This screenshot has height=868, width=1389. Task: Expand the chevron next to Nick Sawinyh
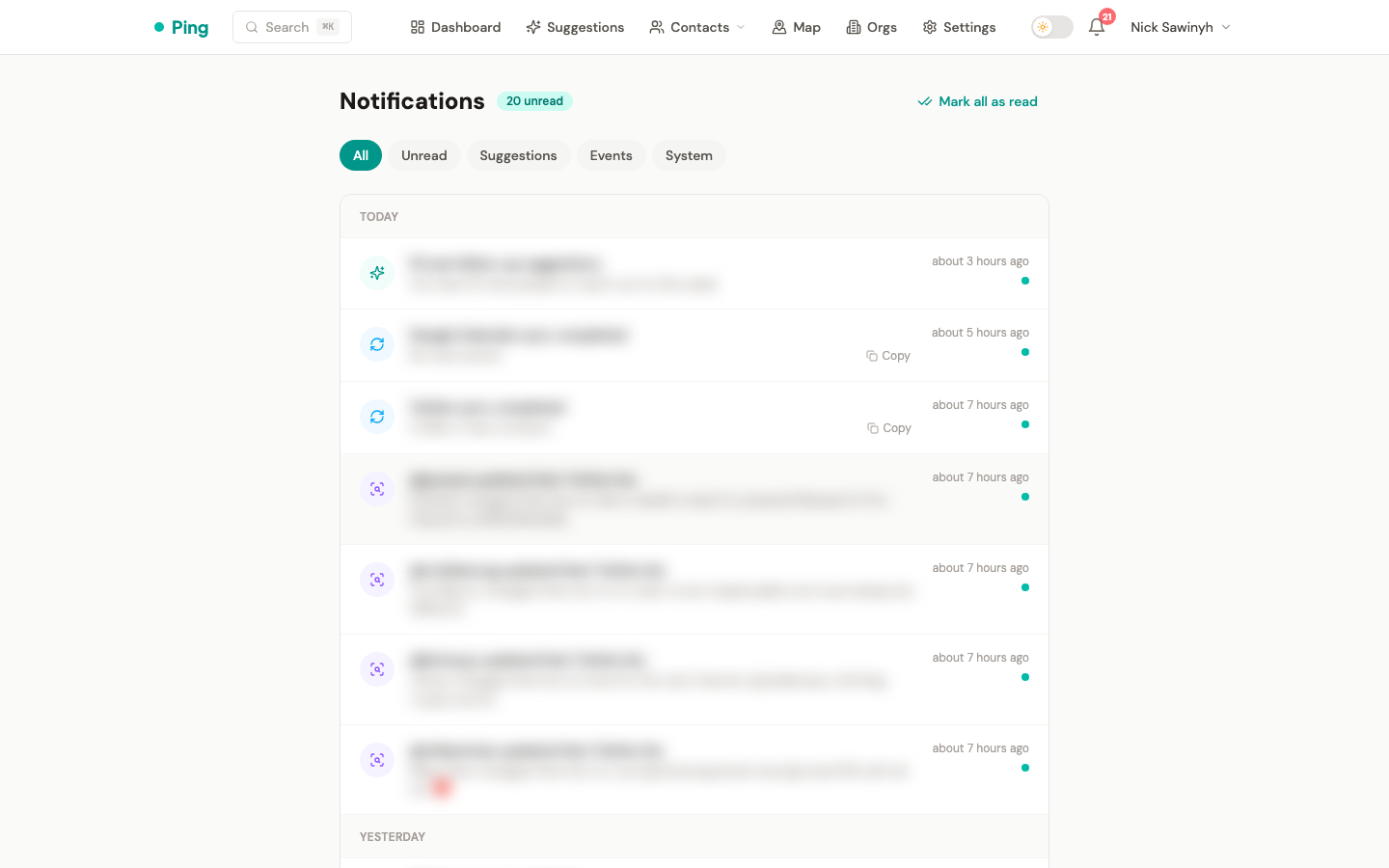coord(1226,27)
